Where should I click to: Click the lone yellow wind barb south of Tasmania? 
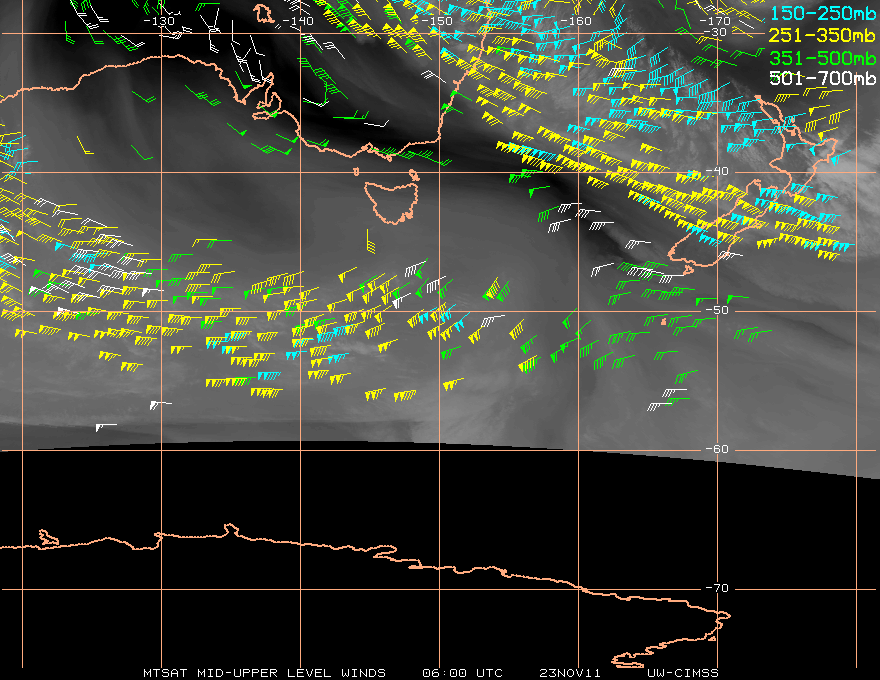click(370, 241)
